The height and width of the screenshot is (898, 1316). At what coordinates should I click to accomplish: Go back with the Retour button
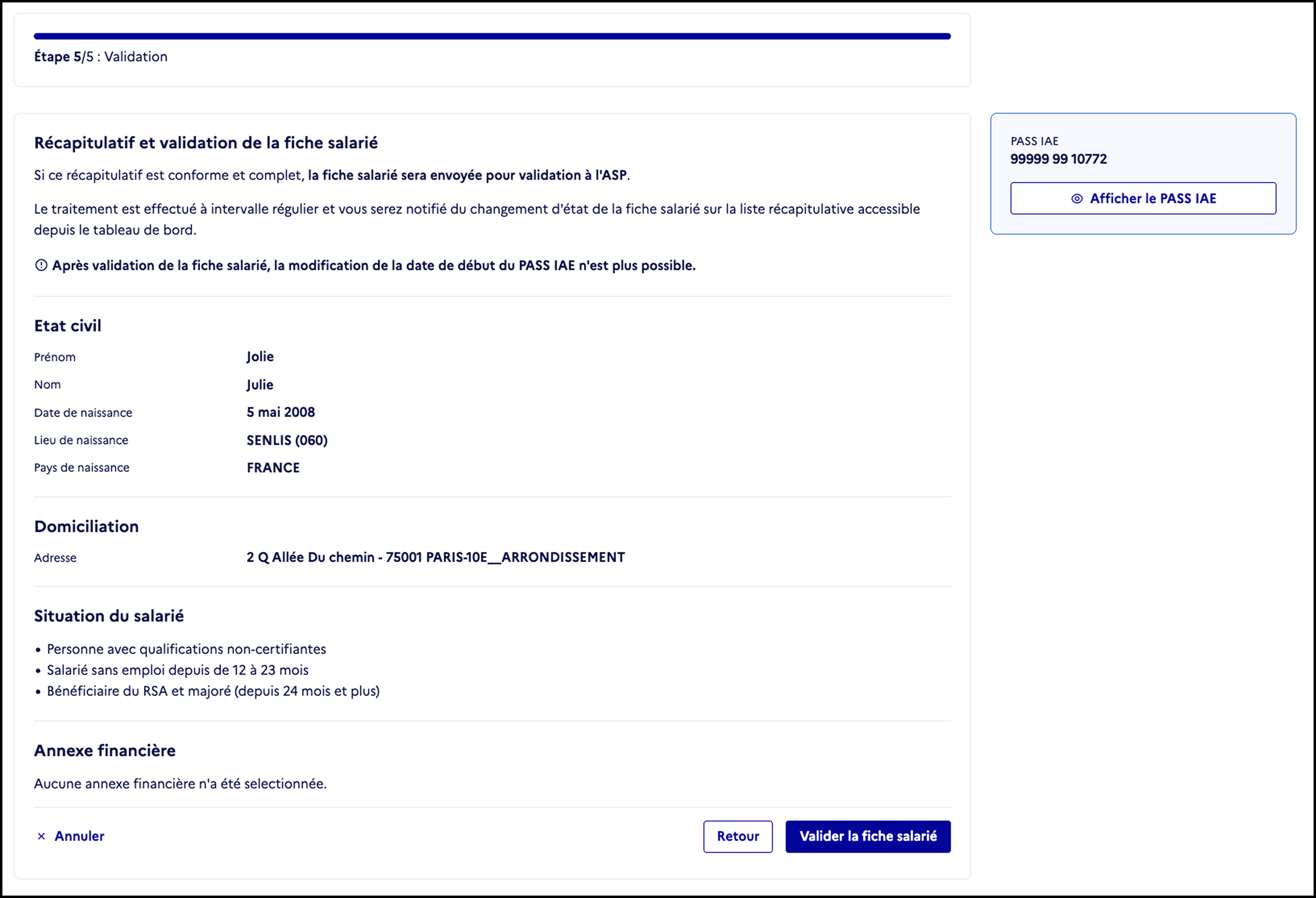tap(737, 836)
